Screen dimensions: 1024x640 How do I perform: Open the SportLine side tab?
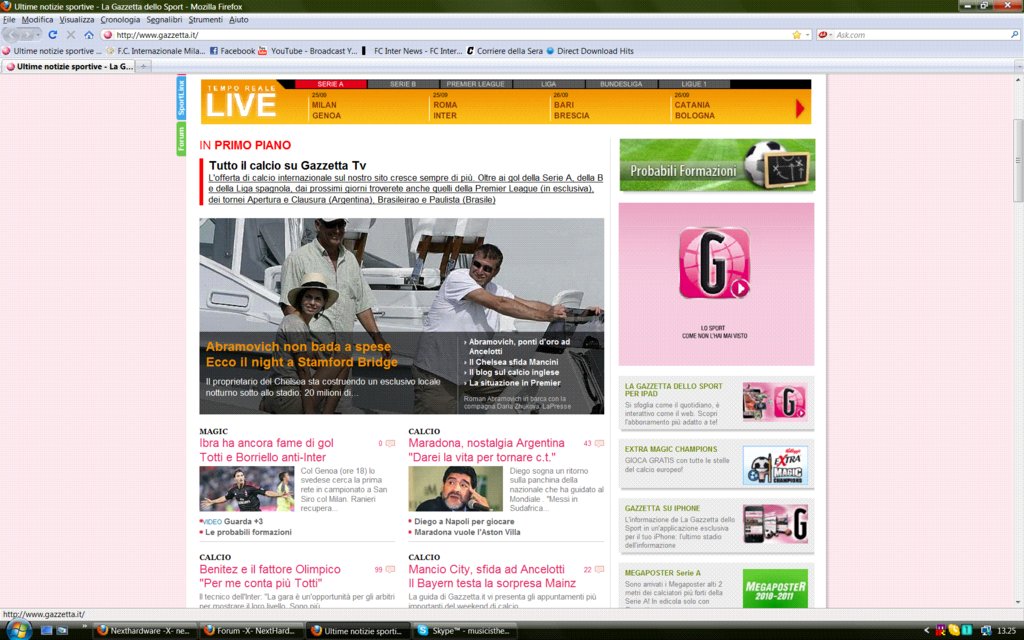[181, 97]
